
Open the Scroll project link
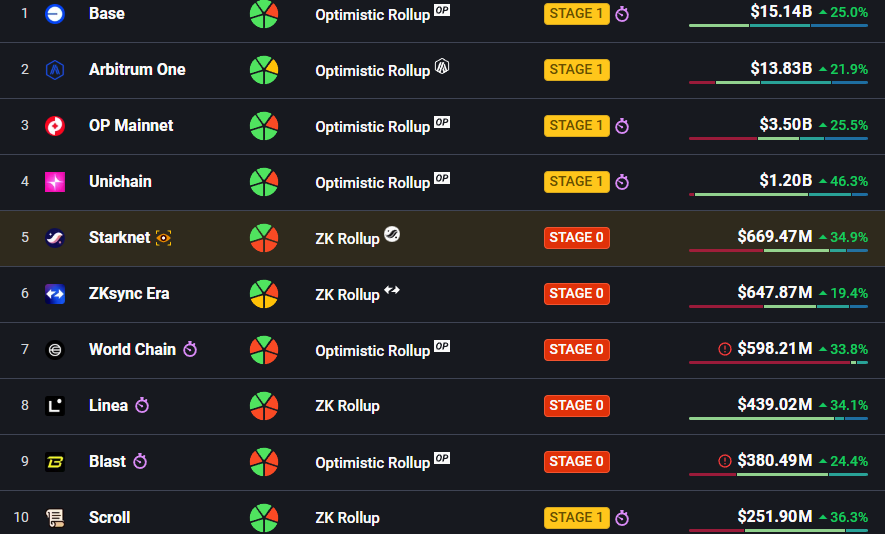109,518
